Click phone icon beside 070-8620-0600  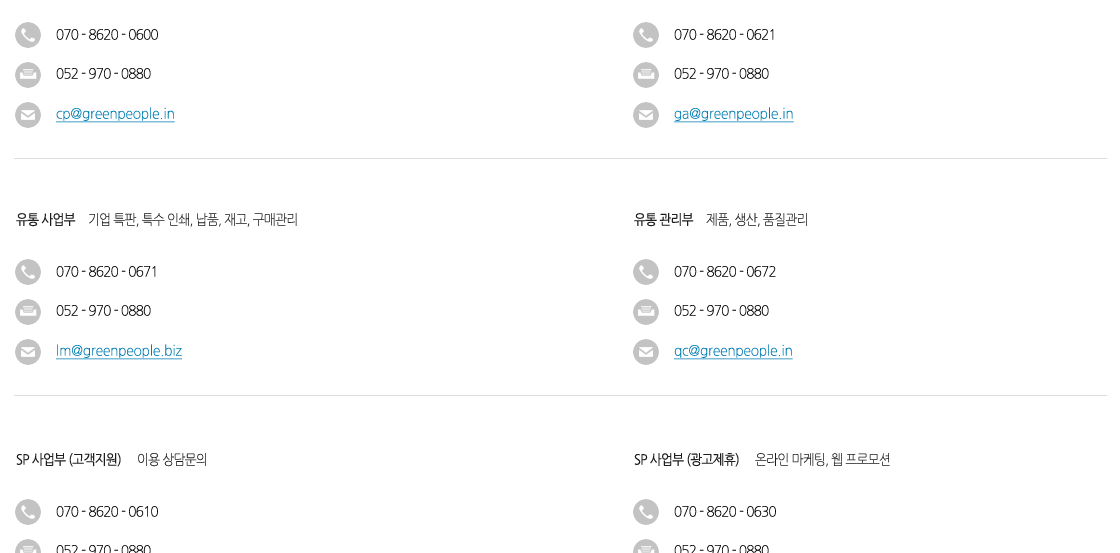coord(28,35)
